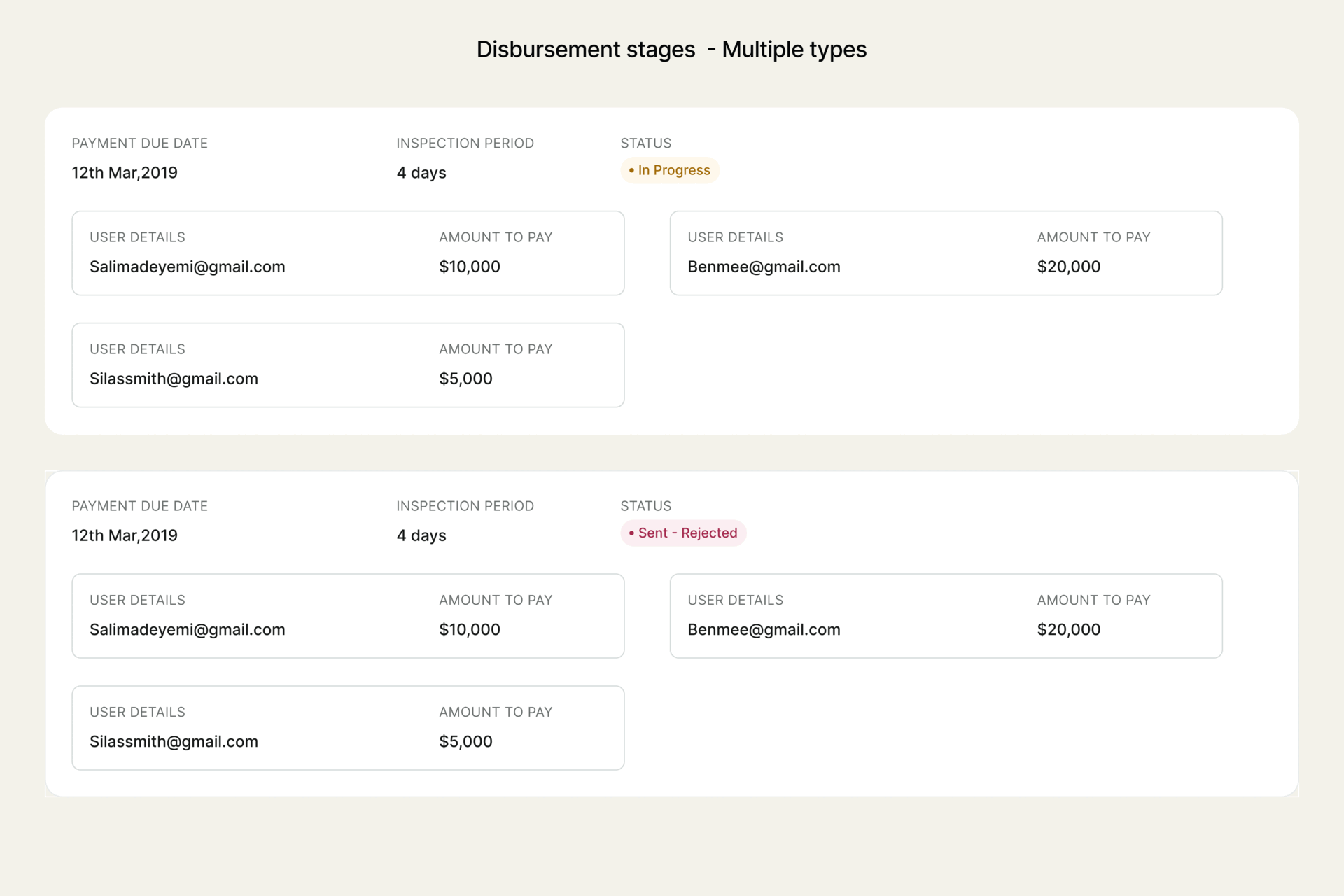This screenshot has width=1344, height=896.
Task: Click the red dot in the Sent - Rejected badge
Action: click(631, 533)
